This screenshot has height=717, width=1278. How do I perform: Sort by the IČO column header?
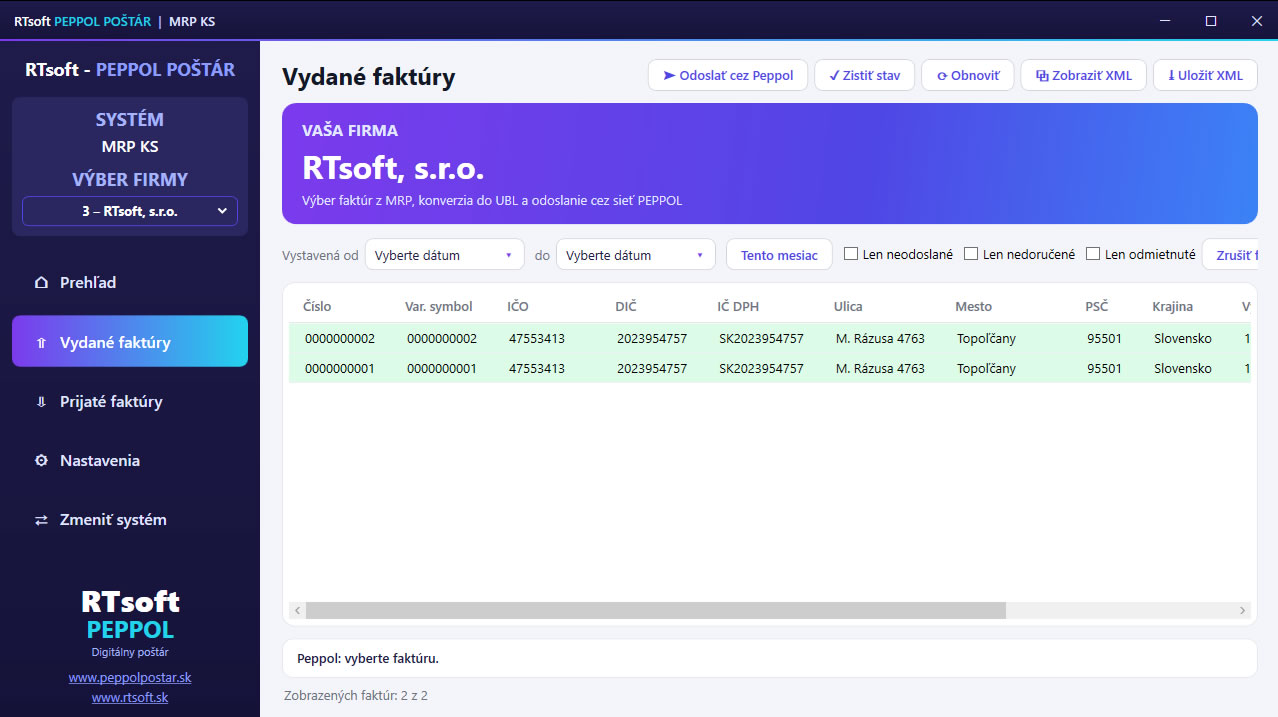pos(518,306)
